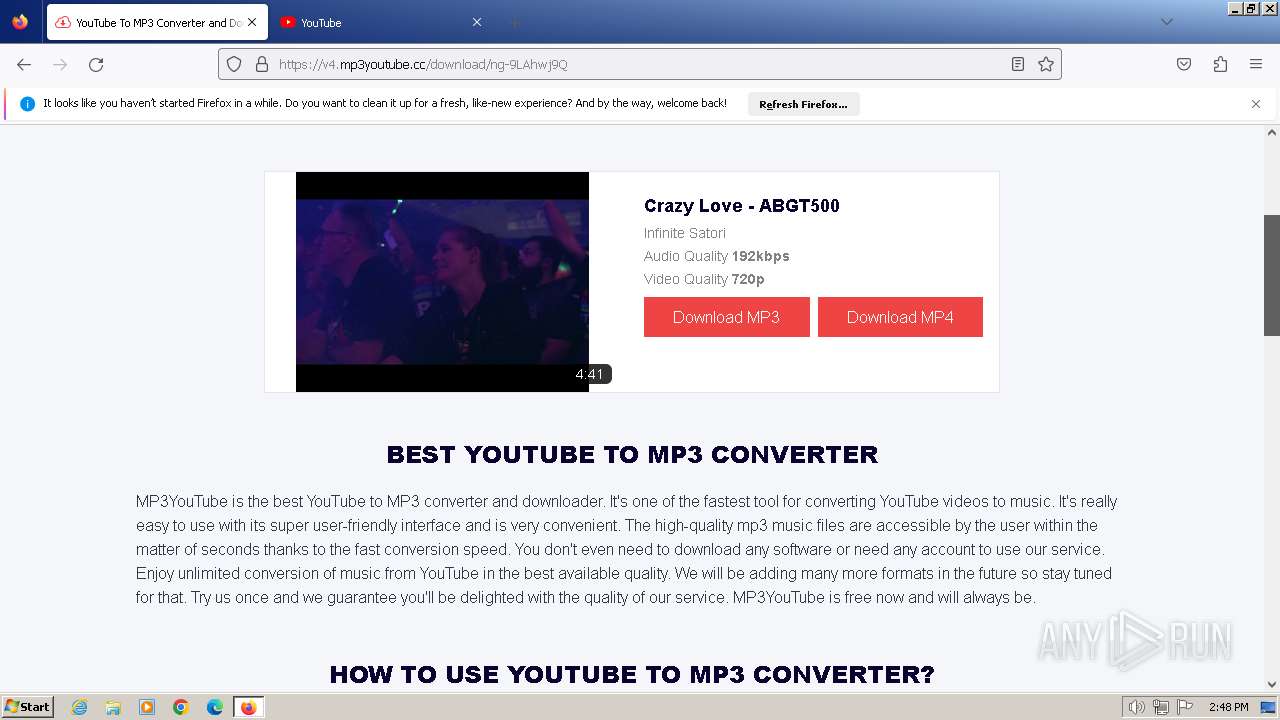
Task: Open the tracking protection shield icon
Action: click(234, 64)
